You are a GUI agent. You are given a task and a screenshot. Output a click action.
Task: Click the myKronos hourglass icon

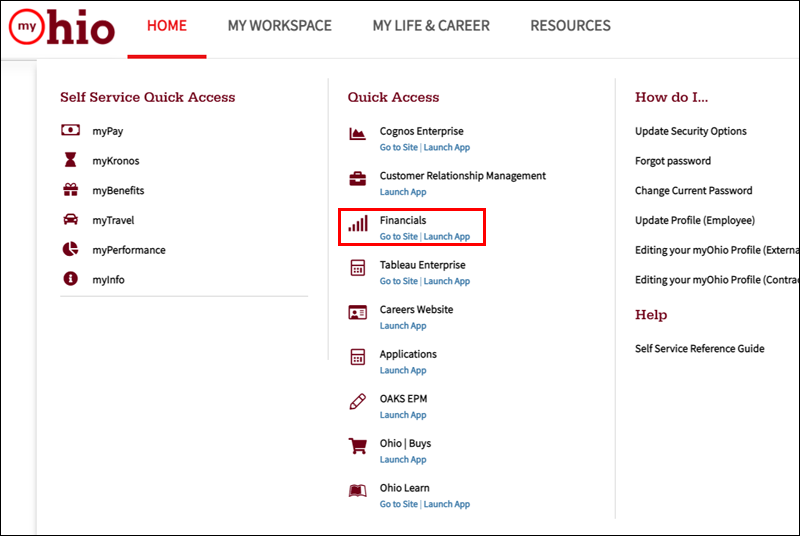point(70,160)
